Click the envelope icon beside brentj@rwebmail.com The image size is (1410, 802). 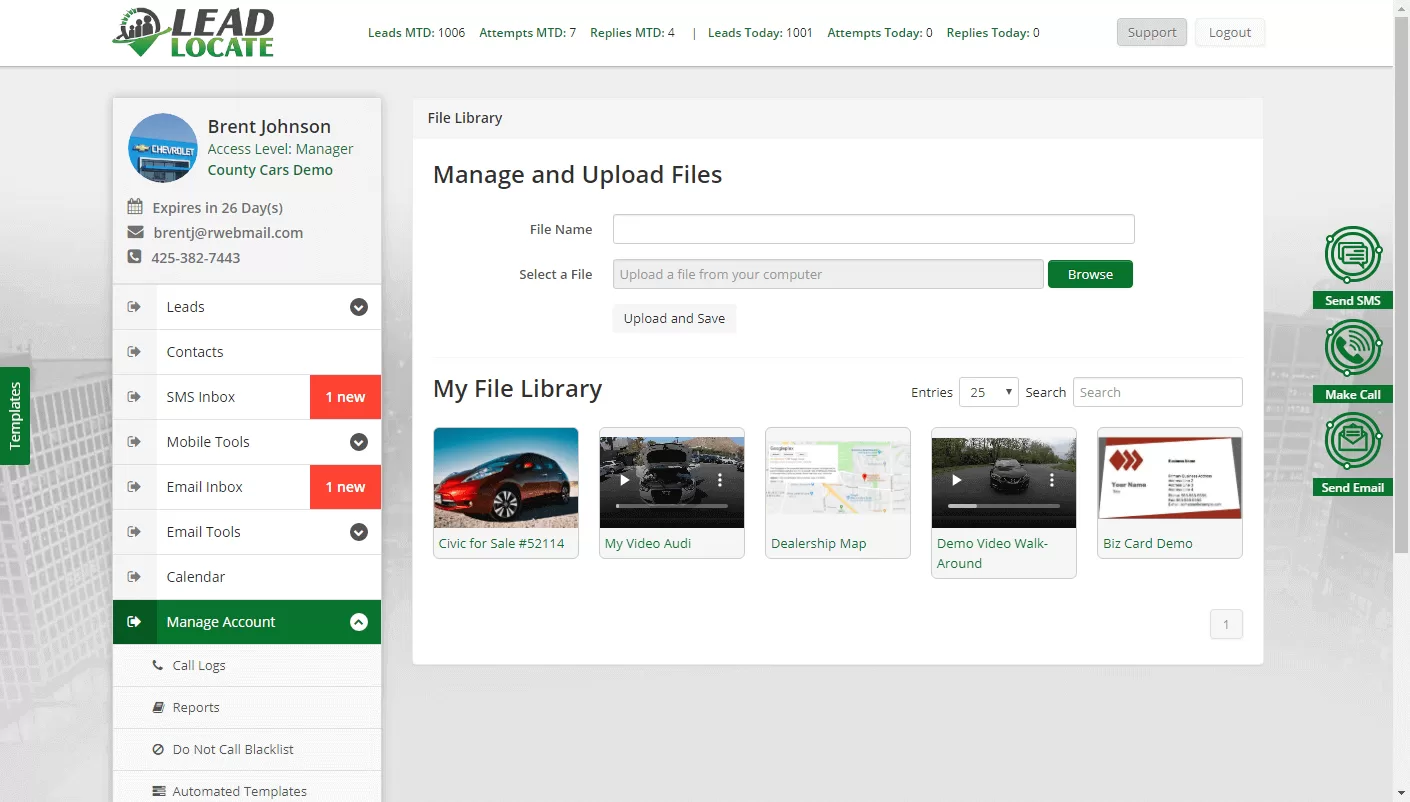(x=135, y=232)
